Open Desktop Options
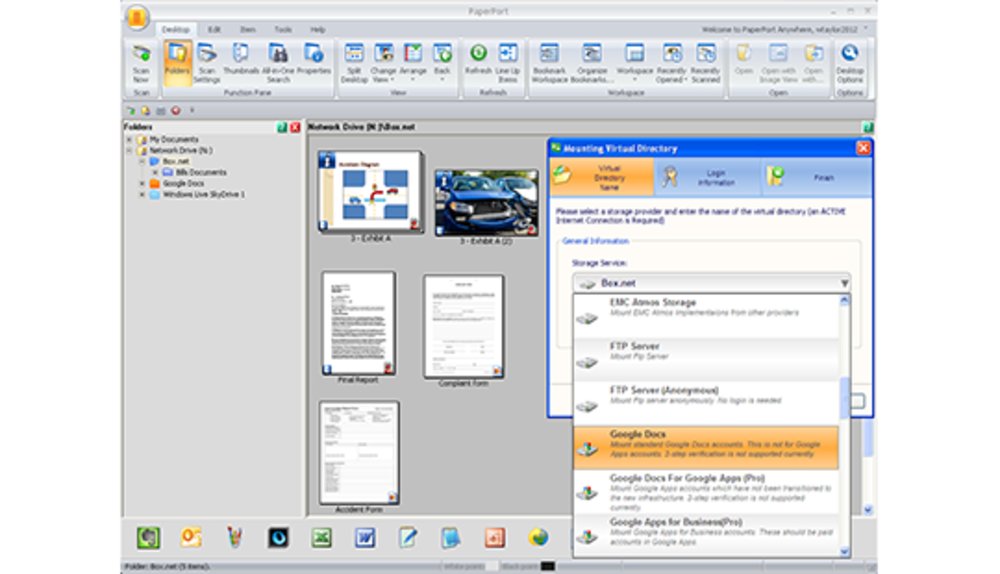The image size is (1000, 574). click(850, 63)
